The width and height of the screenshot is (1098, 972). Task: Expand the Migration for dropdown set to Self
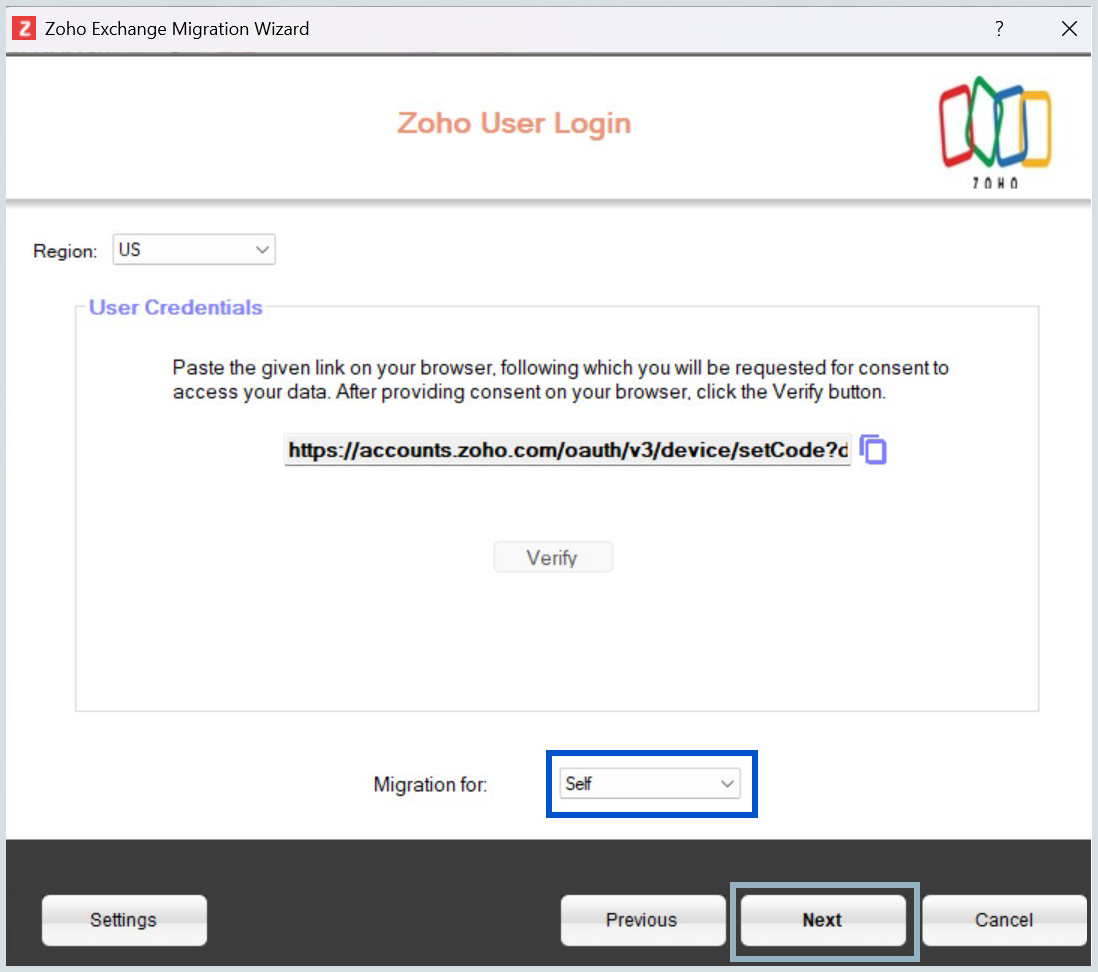[650, 784]
